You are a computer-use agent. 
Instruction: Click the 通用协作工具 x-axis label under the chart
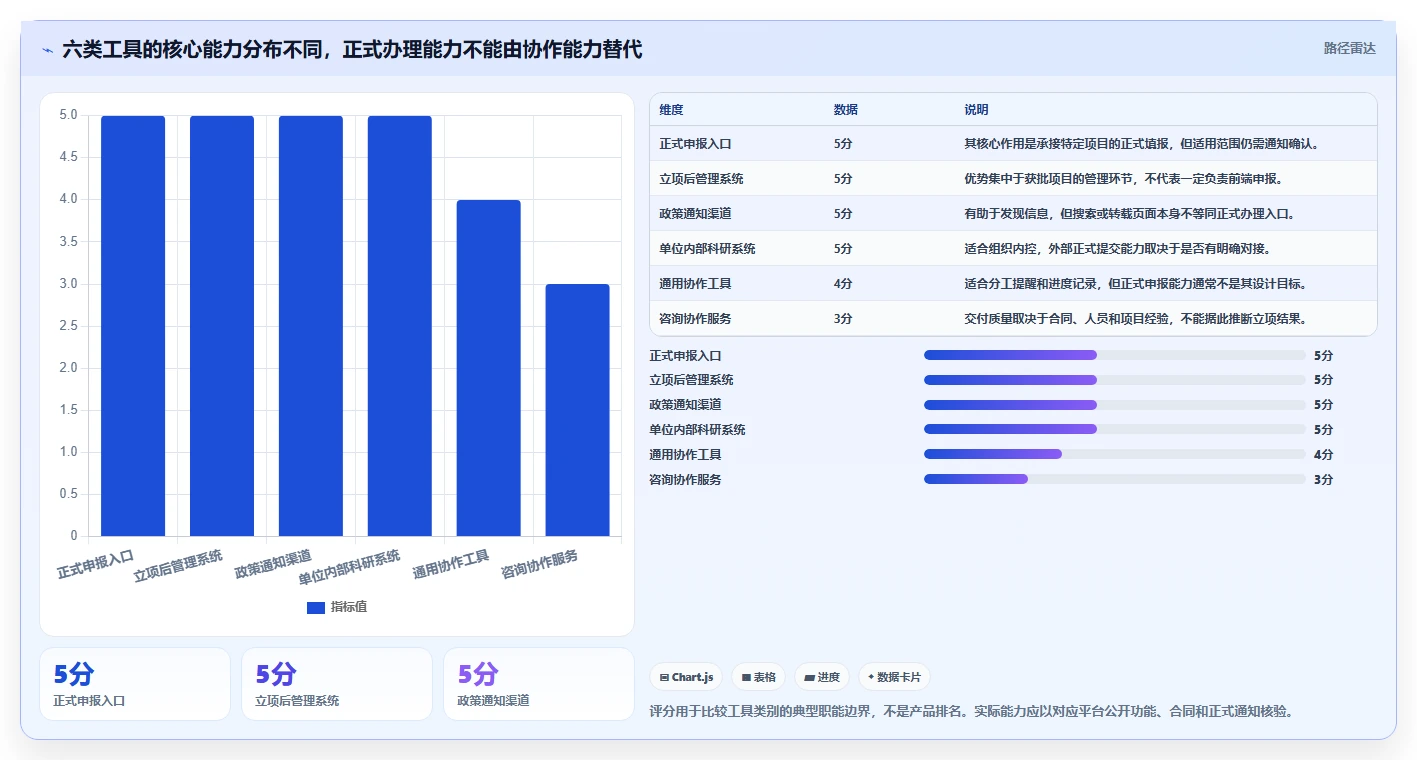click(x=451, y=565)
